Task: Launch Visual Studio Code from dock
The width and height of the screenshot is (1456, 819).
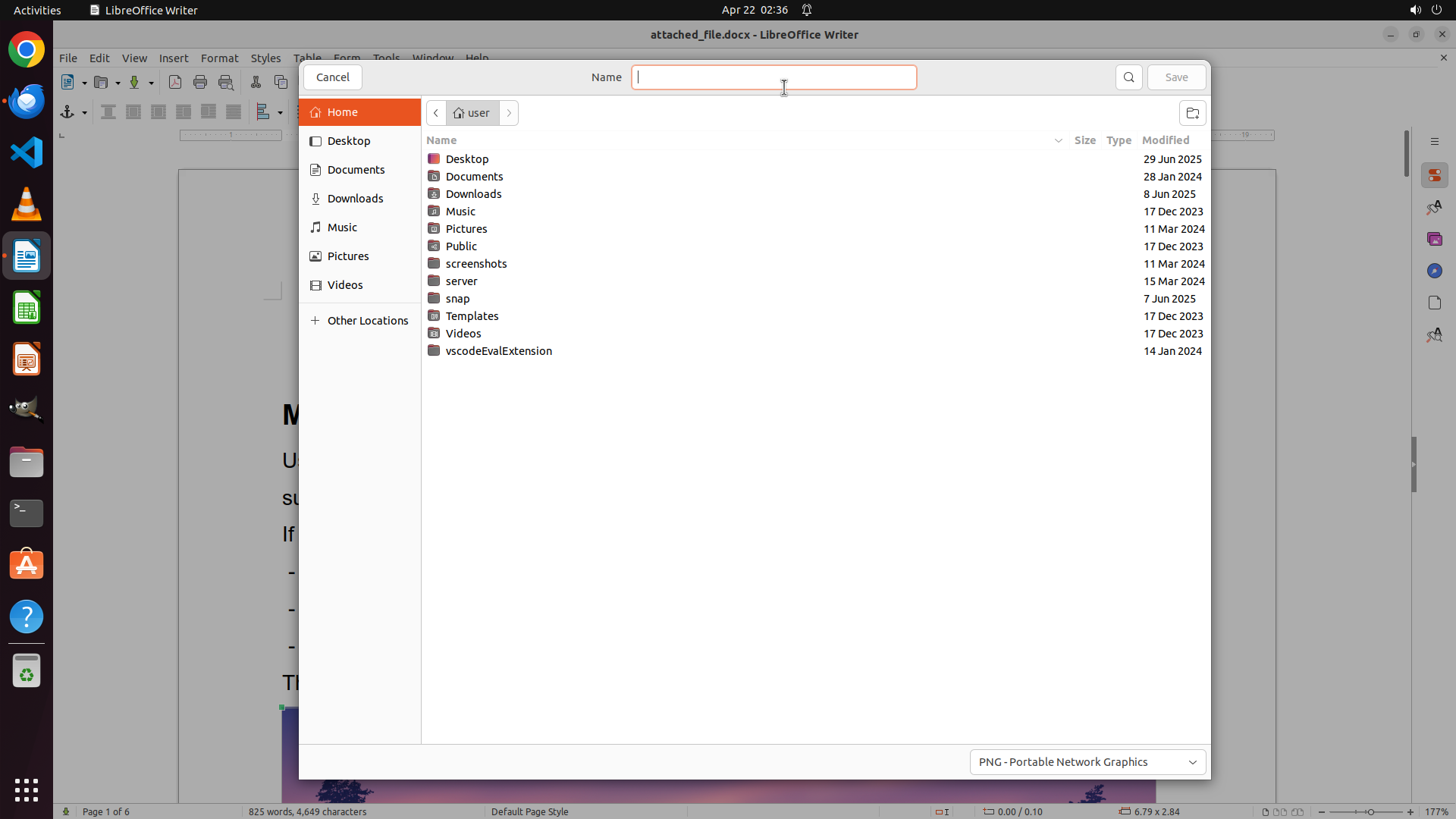Action: tap(27, 152)
